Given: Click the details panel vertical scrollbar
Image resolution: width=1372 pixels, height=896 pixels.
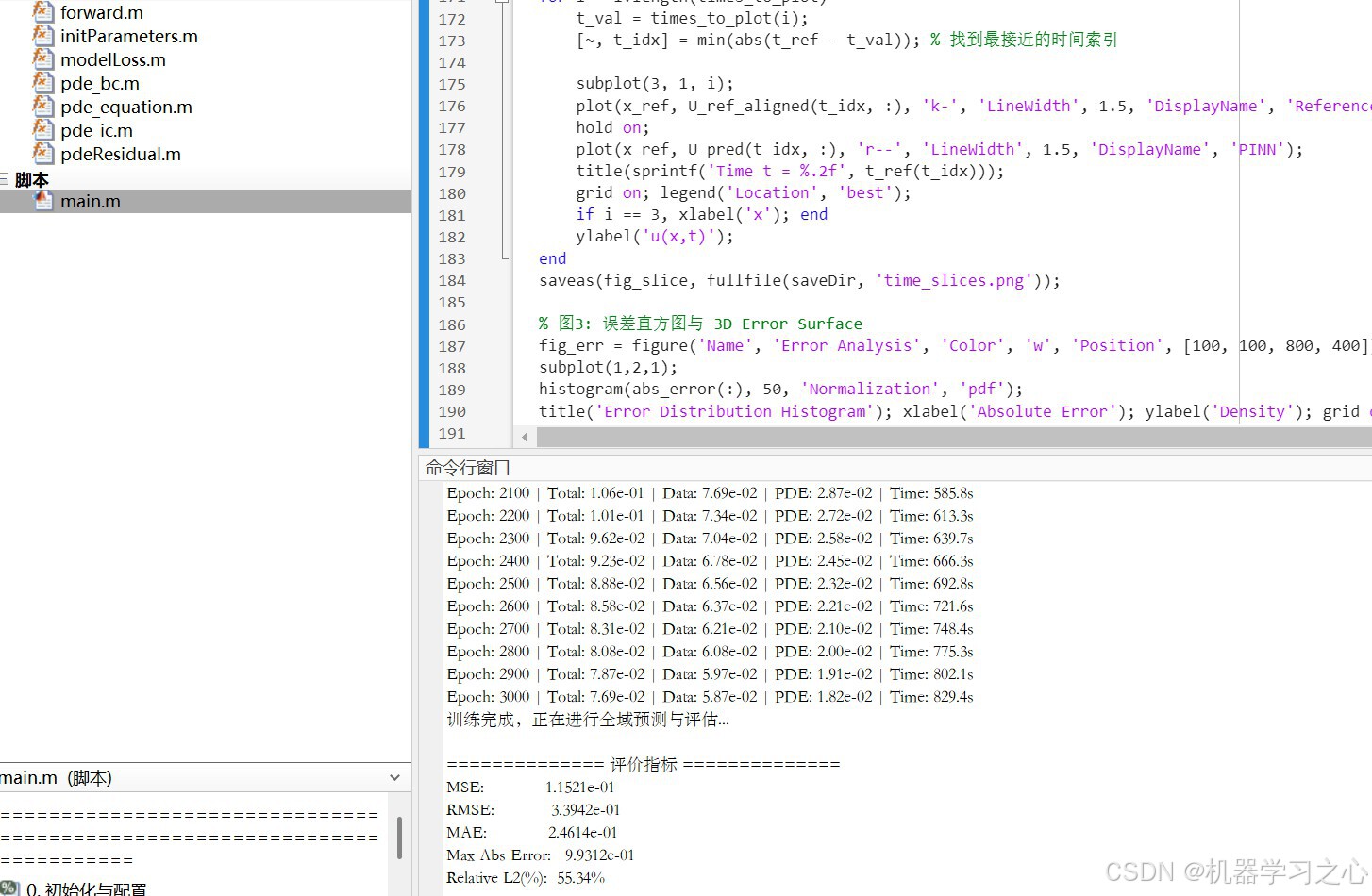Looking at the screenshot, I should pyautogui.click(x=400, y=838).
